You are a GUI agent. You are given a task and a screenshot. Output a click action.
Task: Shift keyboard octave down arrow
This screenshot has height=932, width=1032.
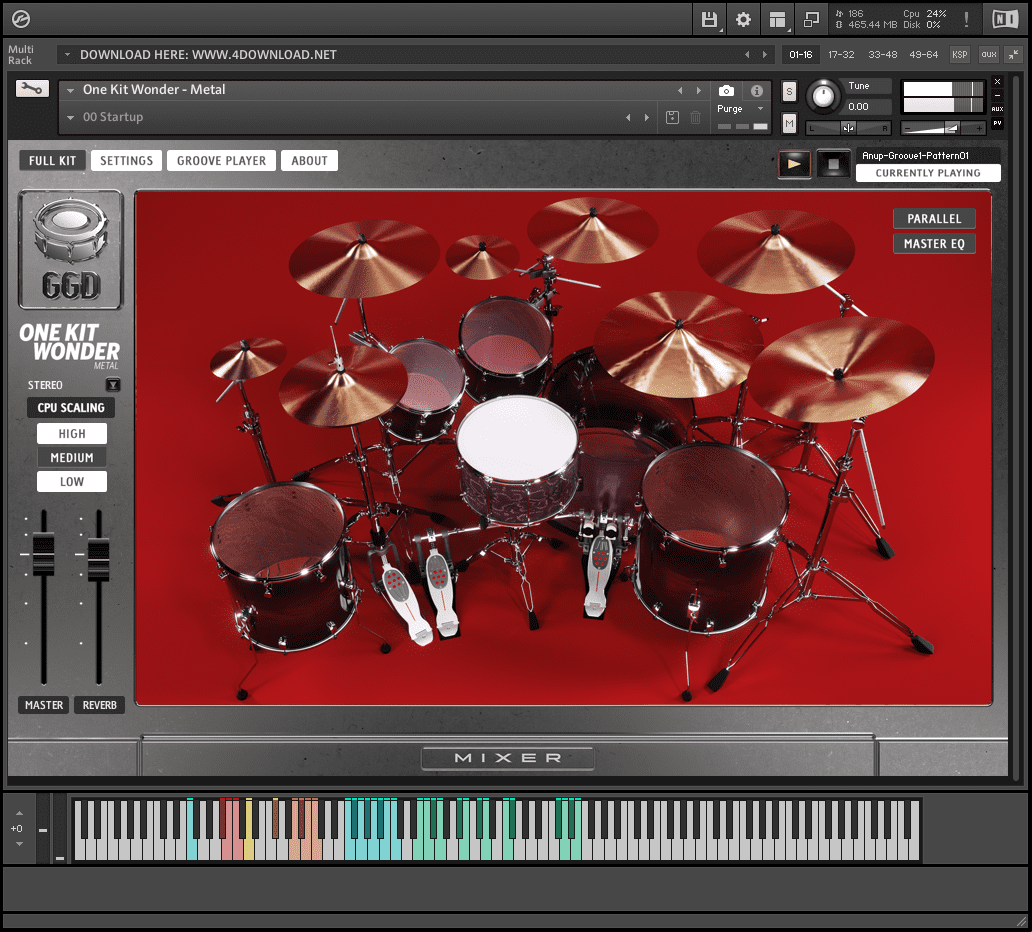pyautogui.click(x=19, y=844)
